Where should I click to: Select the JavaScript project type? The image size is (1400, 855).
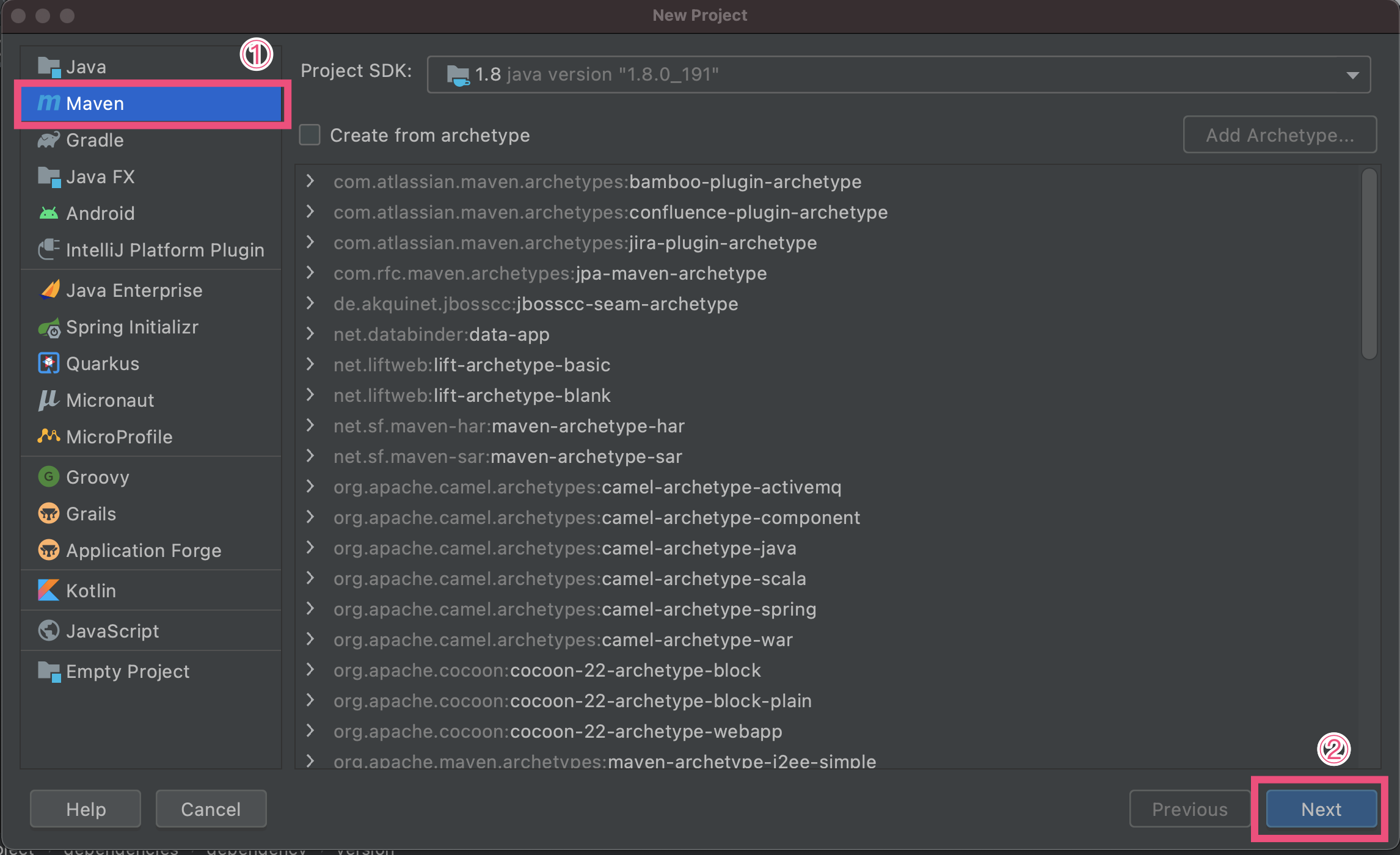tap(112, 631)
